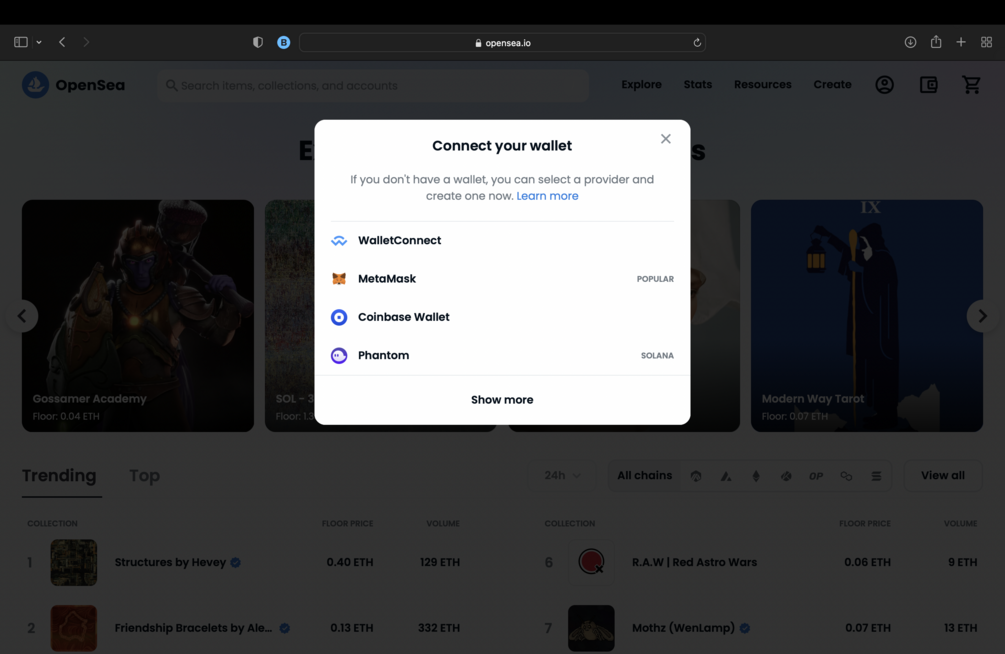1005x654 pixels.
Task: Open the Explore menu
Action: pyautogui.click(x=641, y=85)
